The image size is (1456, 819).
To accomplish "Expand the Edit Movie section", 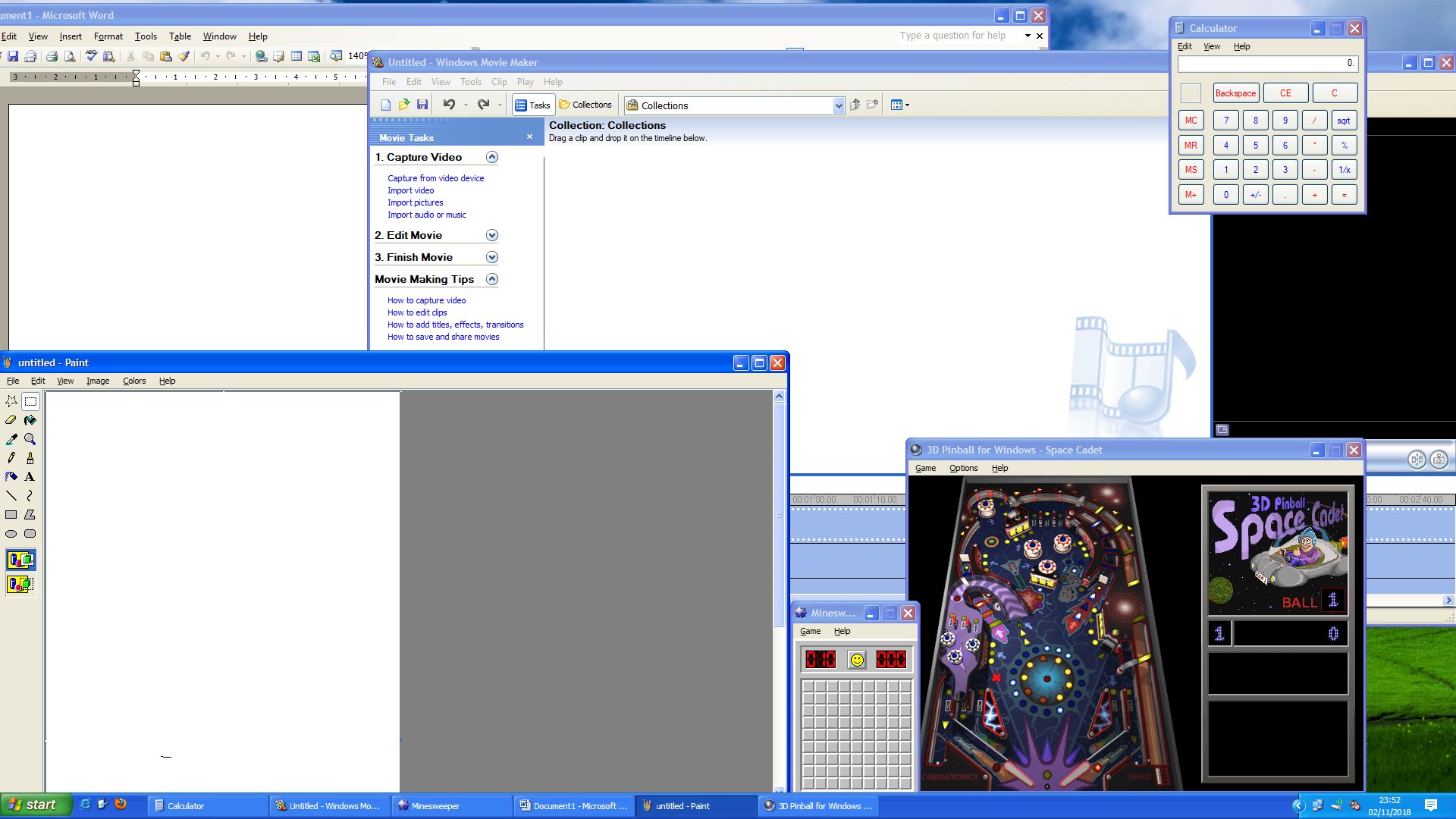I will coord(491,235).
